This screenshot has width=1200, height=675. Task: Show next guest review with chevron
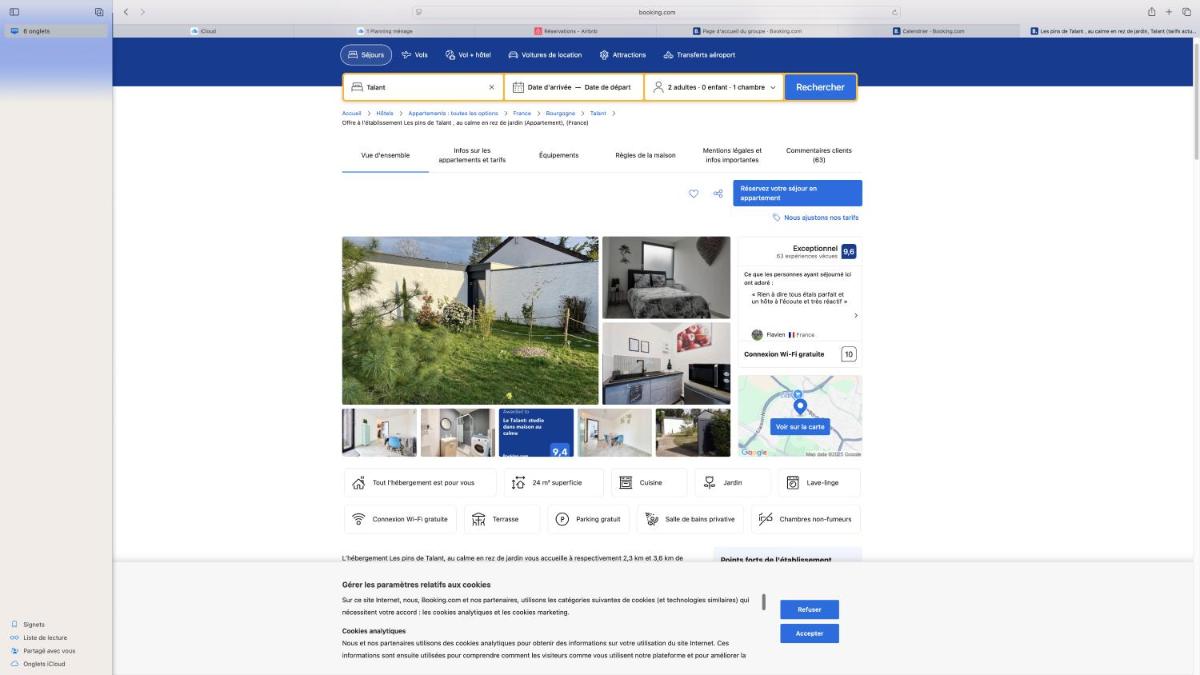[x=855, y=315]
